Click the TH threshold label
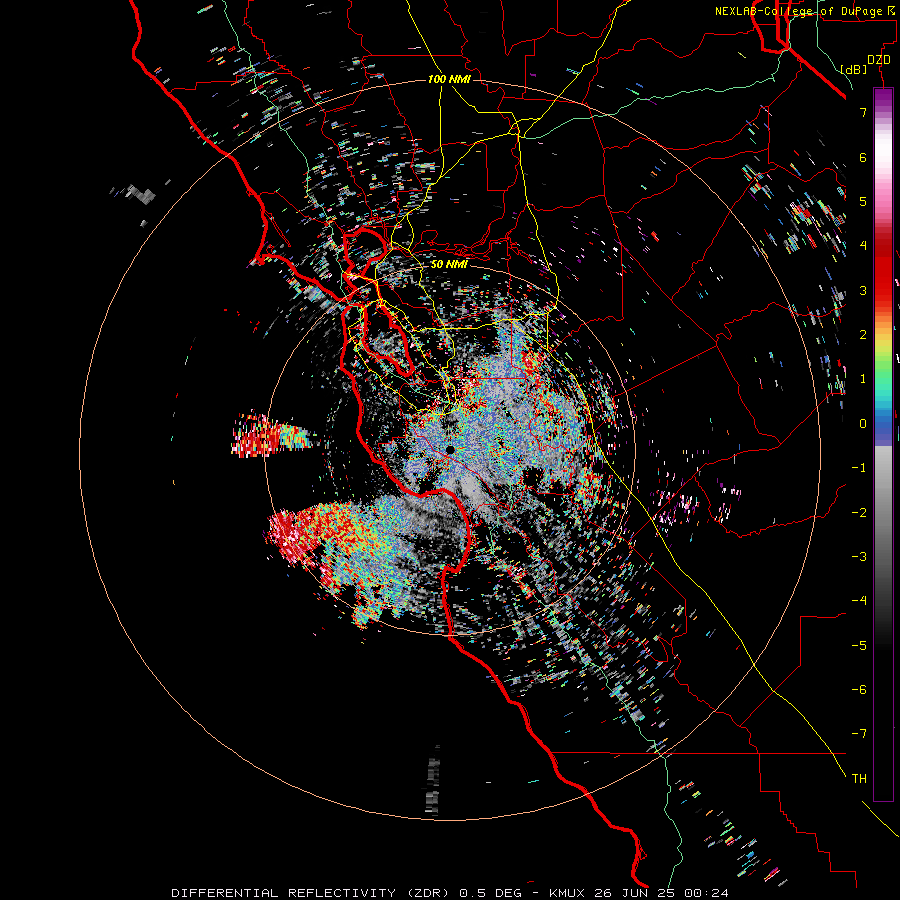This screenshot has width=900, height=900. click(859, 779)
